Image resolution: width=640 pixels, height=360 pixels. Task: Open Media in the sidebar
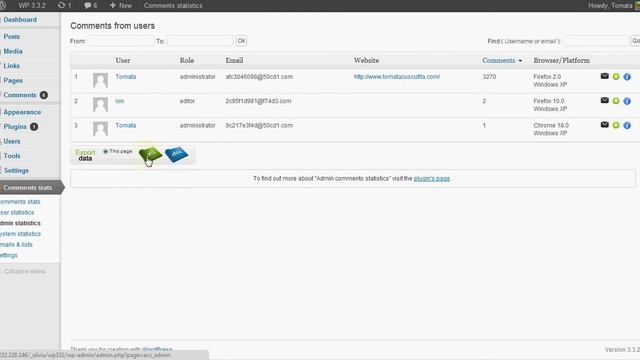[x=13, y=51]
